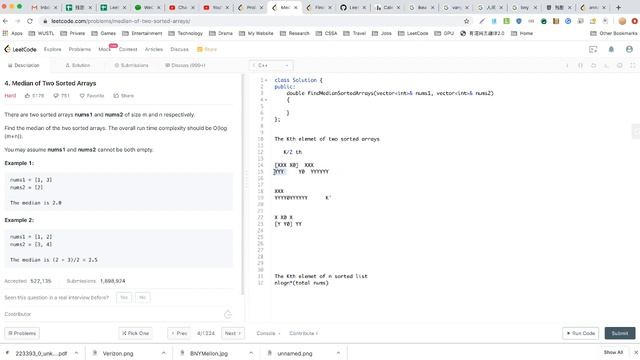Open the Problems menu item
Image resolution: width=640 pixels, height=360 pixels.
[80, 49]
